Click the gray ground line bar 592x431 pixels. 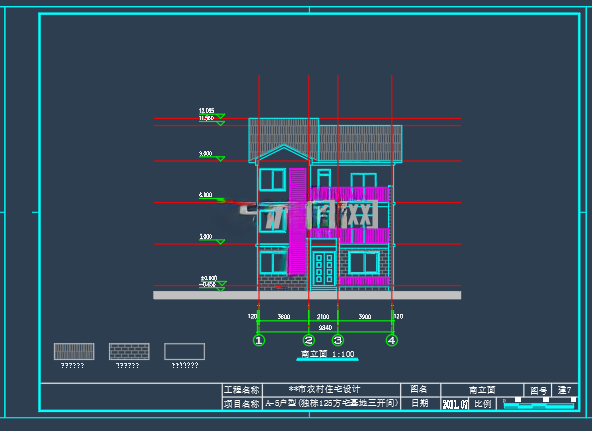click(307, 295)
